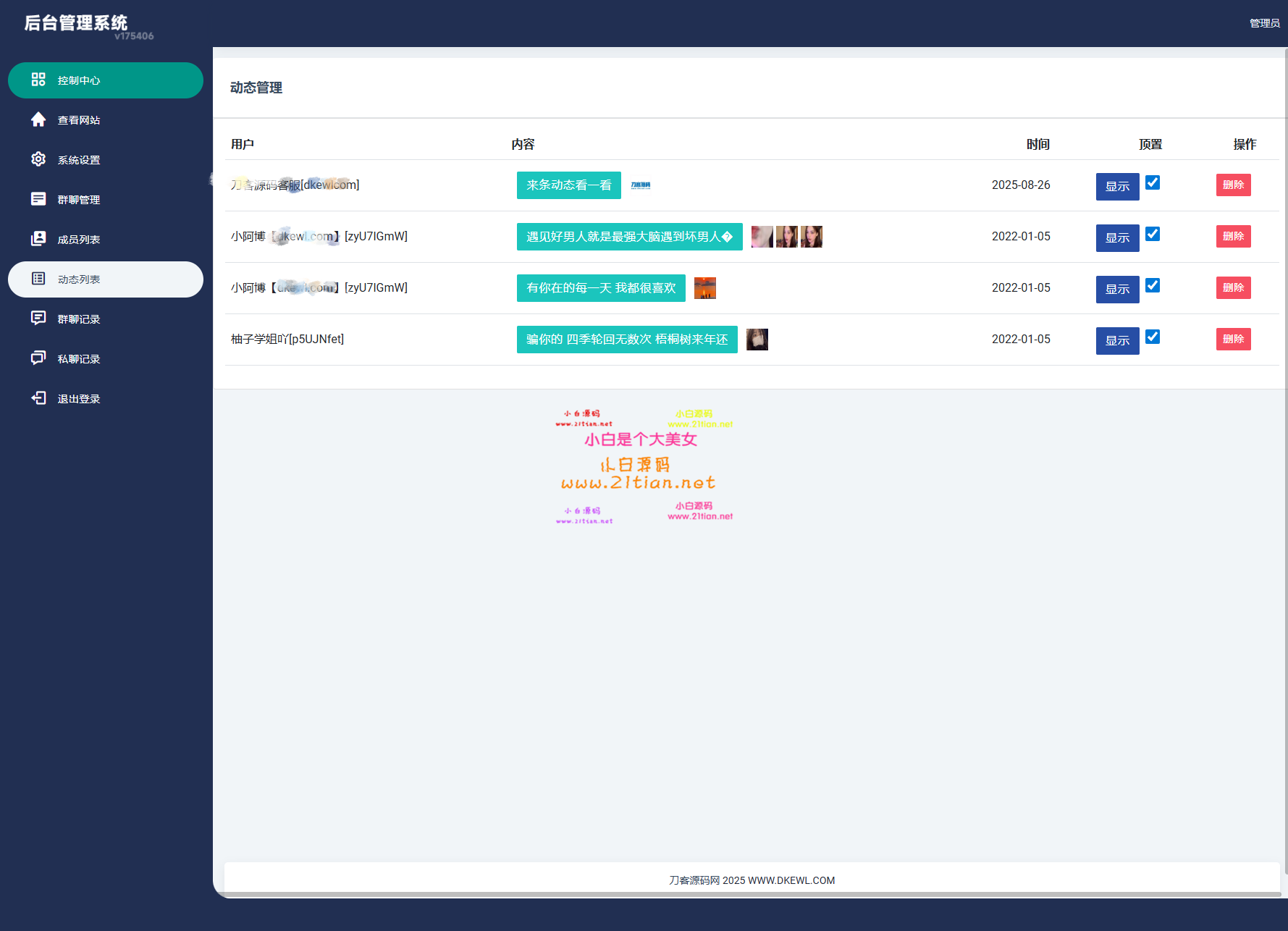Select the 控制中心 grid icon
This screenshot has width=1288, height=931.
tap(38, 80)
